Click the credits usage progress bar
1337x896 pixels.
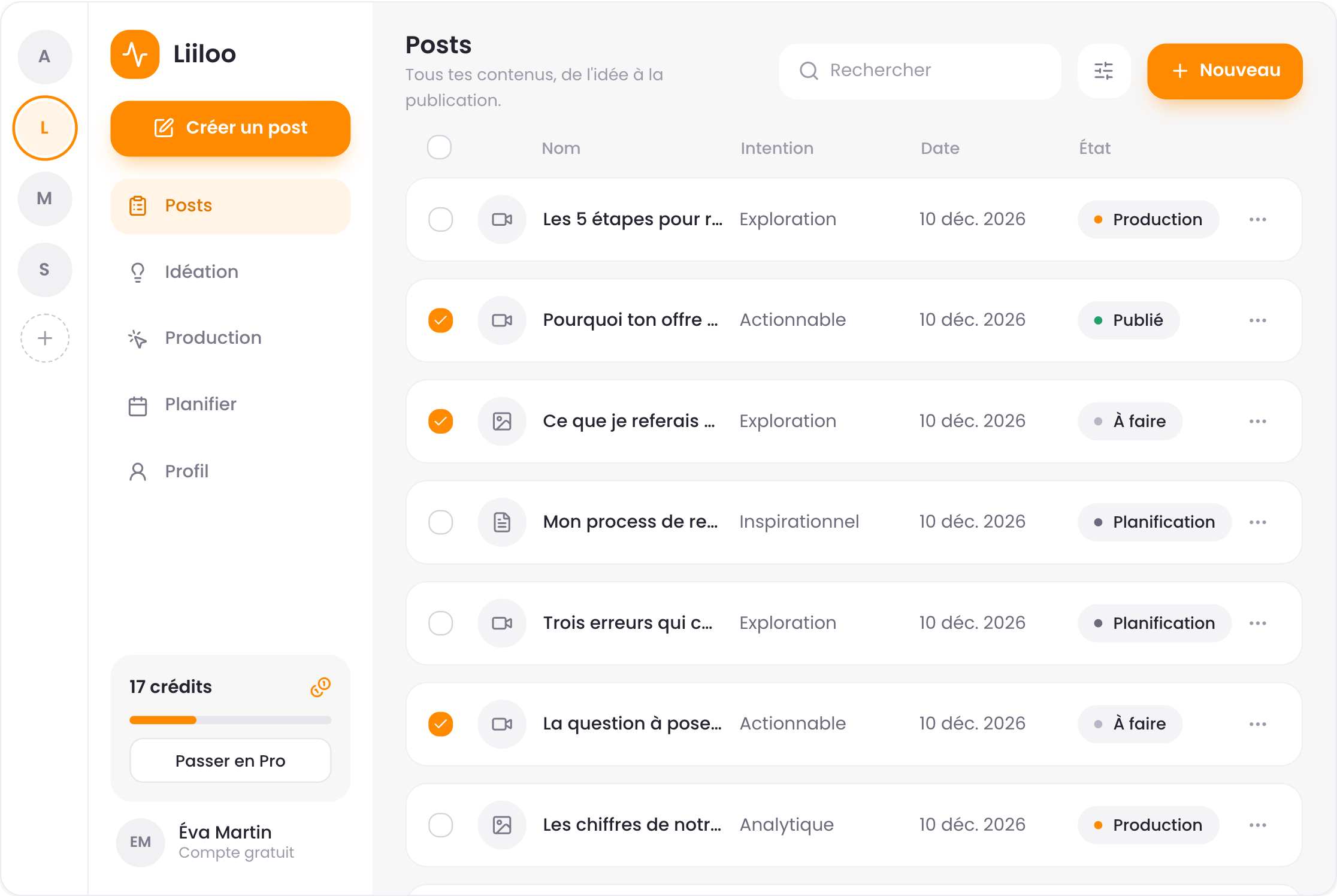pyautogui.click(x=231, y=720)
